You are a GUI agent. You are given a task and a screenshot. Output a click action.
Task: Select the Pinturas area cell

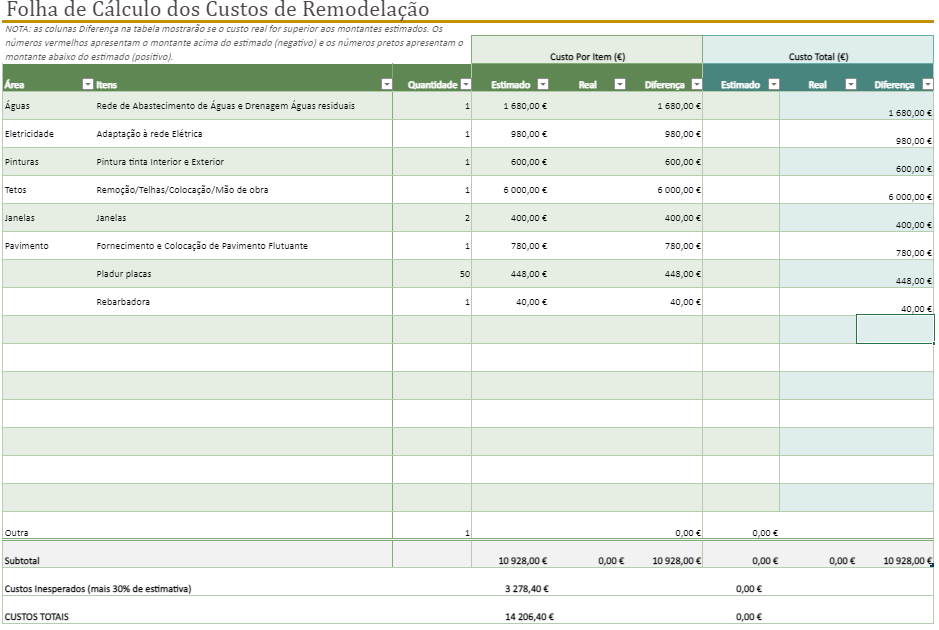48,162
